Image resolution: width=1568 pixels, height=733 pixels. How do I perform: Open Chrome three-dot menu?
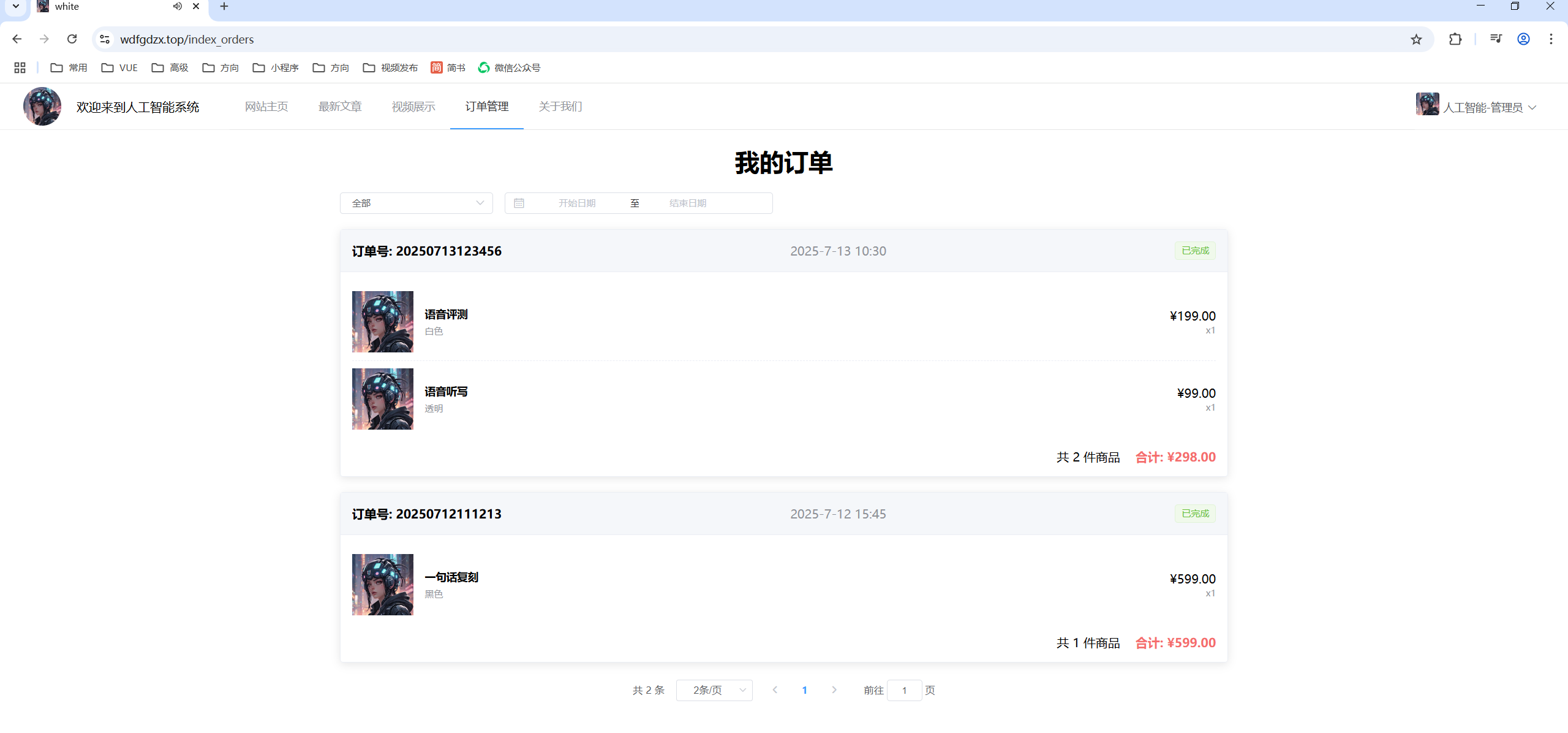pos(1551,39)
